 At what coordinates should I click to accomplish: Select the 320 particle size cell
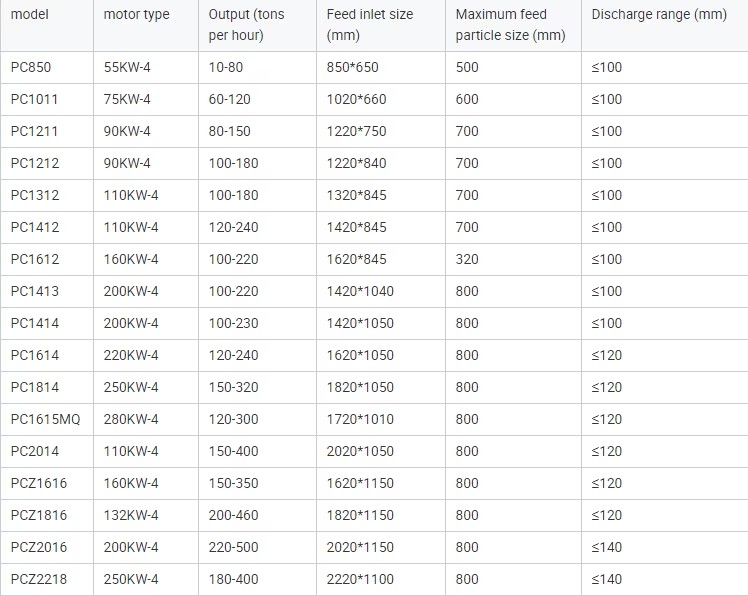[x=467, y=259]
